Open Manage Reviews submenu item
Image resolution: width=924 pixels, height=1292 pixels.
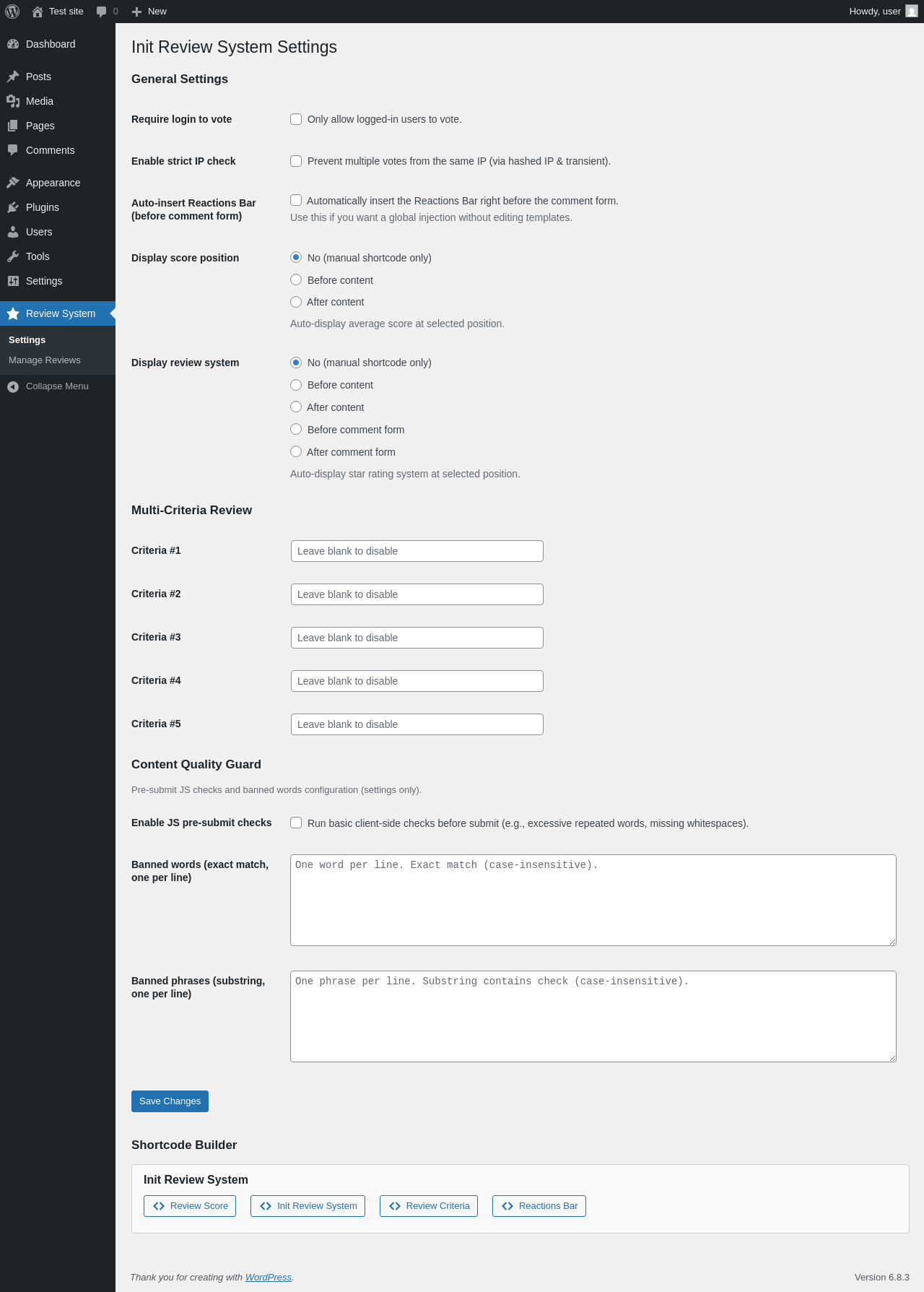click(x=45, y=360)
